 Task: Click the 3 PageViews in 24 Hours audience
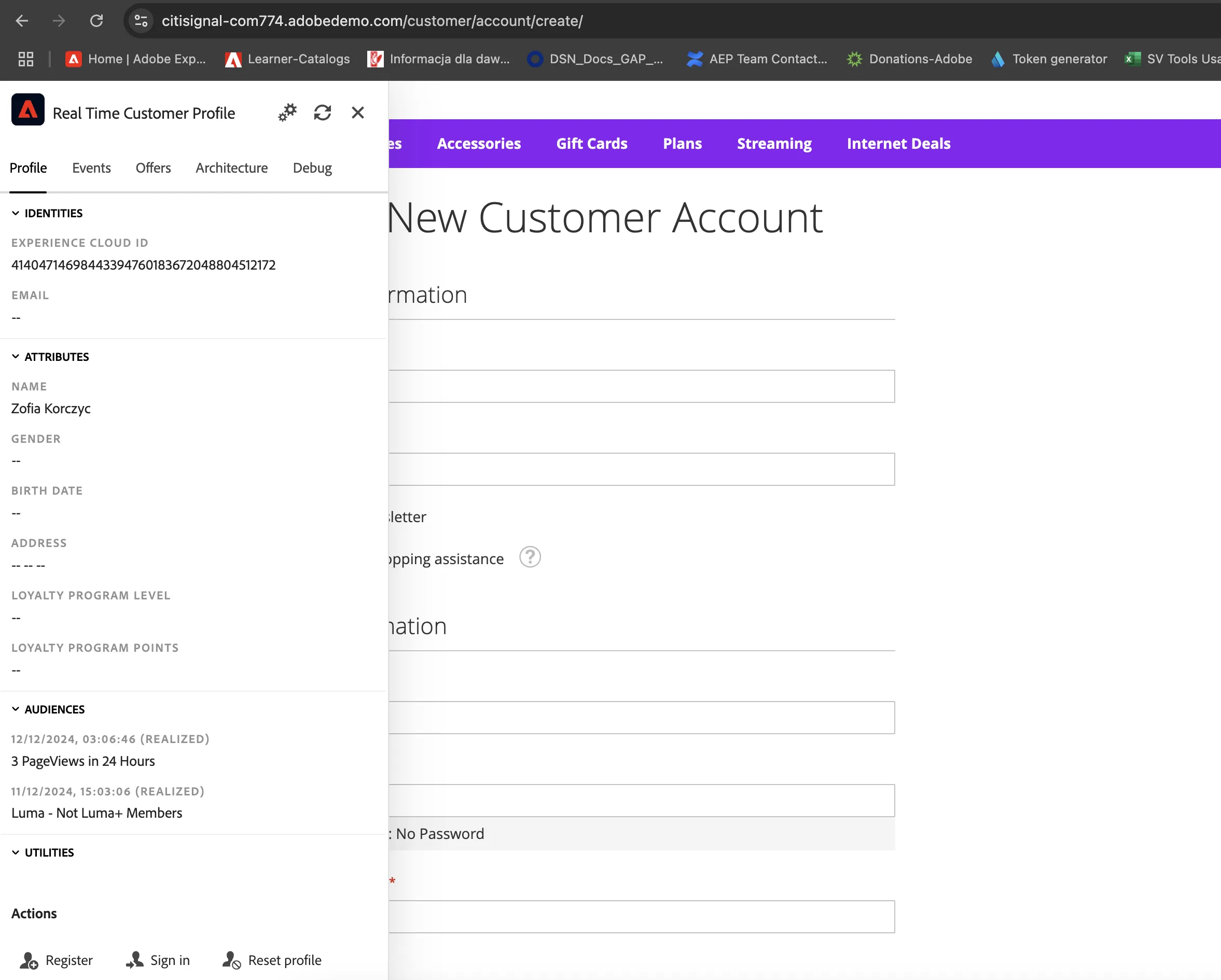82,762
